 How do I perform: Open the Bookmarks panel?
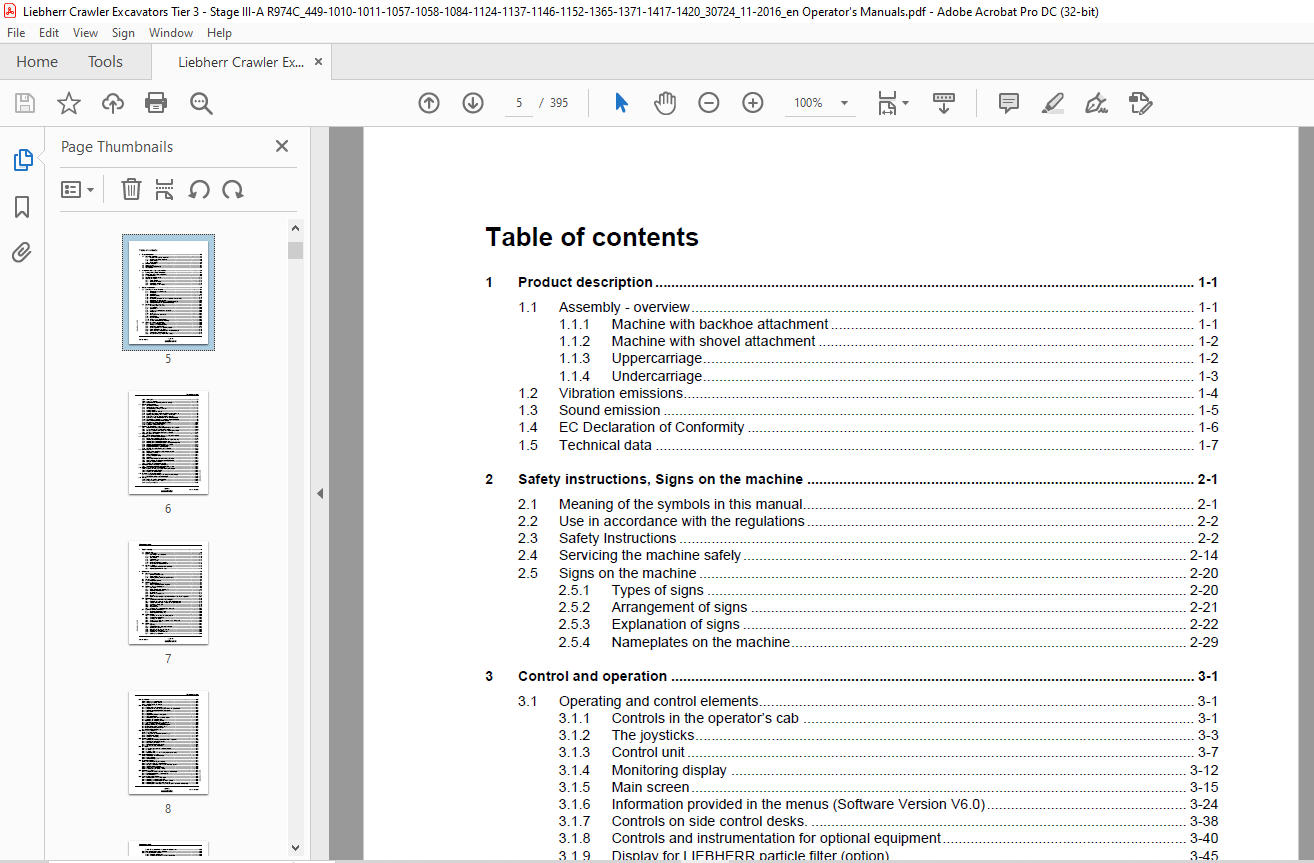(22, 207)
